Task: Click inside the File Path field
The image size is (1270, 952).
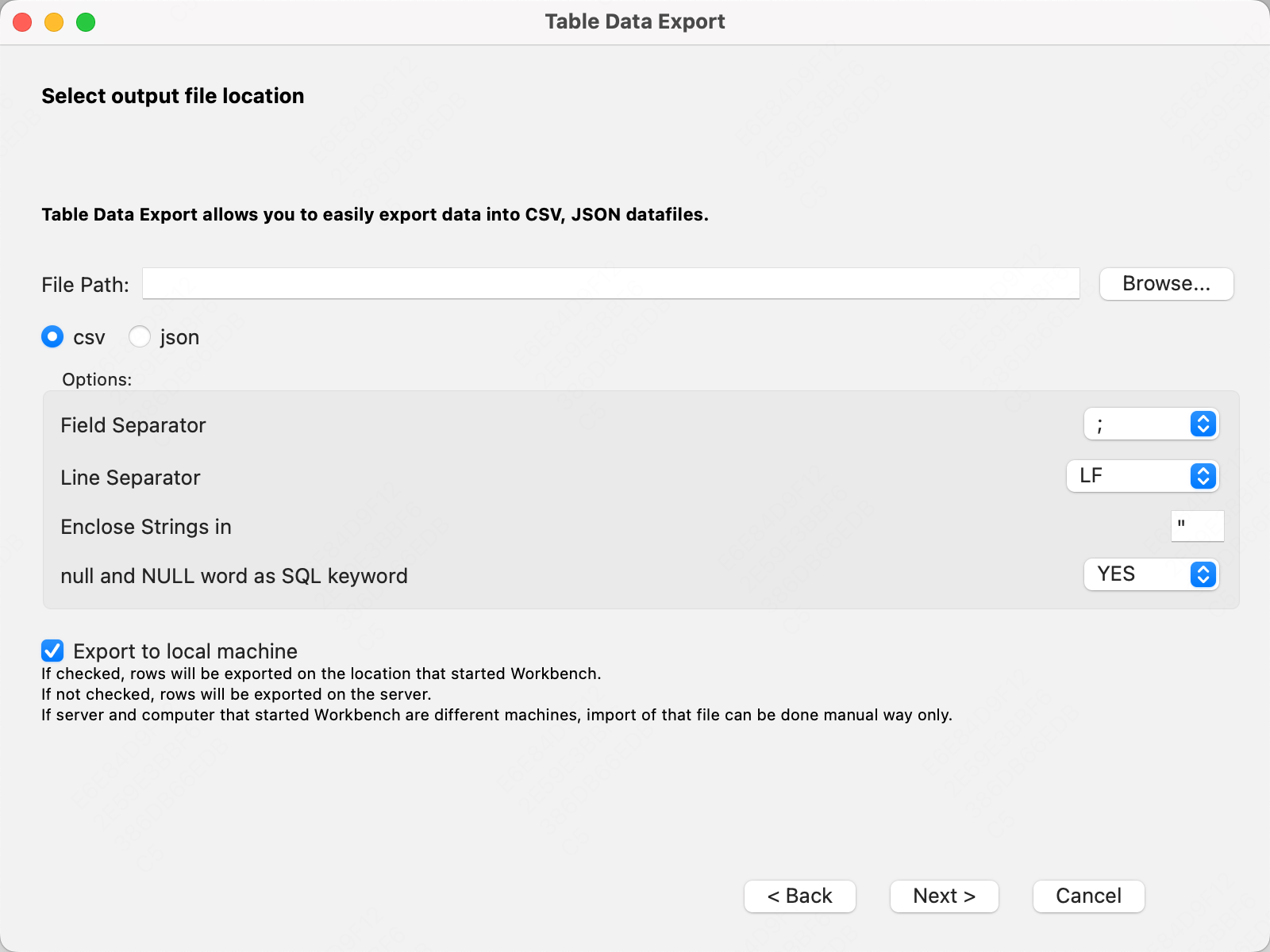Action: tap(611, 283)
